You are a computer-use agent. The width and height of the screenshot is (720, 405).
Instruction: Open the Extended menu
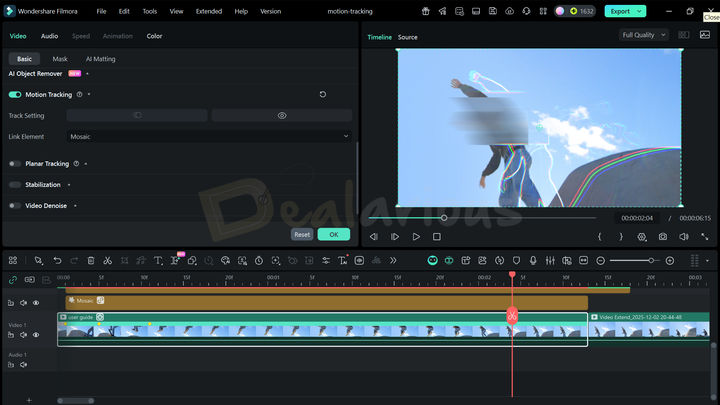click(x=209, y=11)
